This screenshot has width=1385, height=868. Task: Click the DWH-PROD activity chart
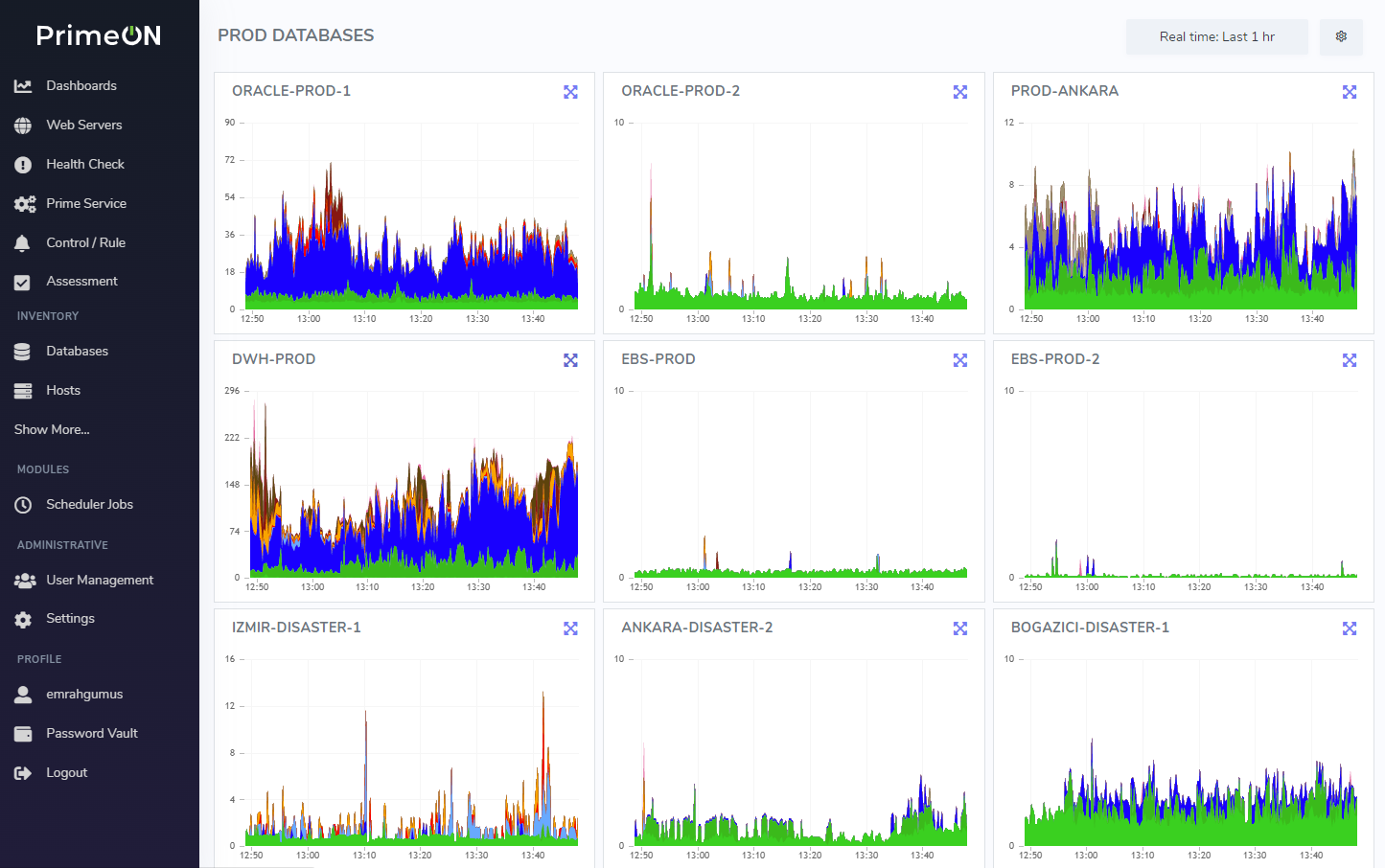coord(414,484)
